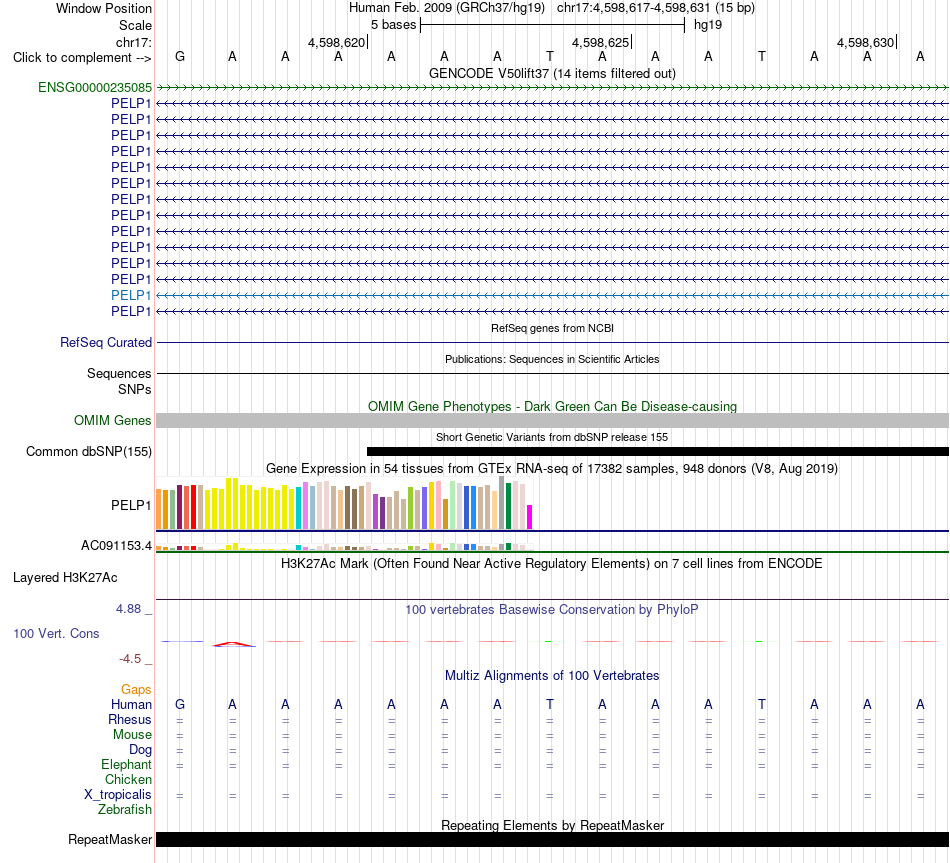Click PELP1 label beside GTEx expression chart
This screenshot has height=863, width=950.
[131, 505]
